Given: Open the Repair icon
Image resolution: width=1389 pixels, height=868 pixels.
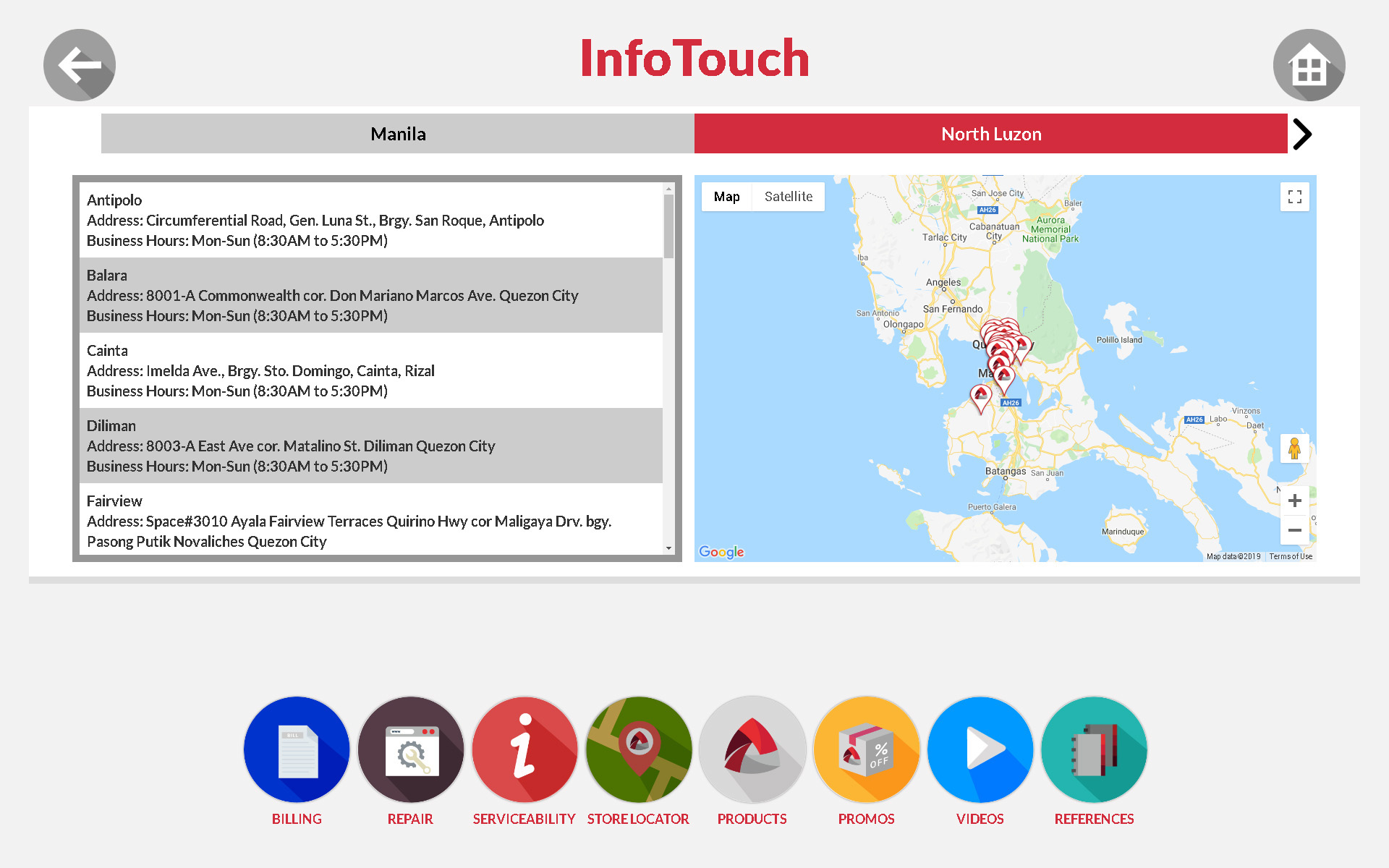Looking at the screenshot, I should [x=410, y=749].
